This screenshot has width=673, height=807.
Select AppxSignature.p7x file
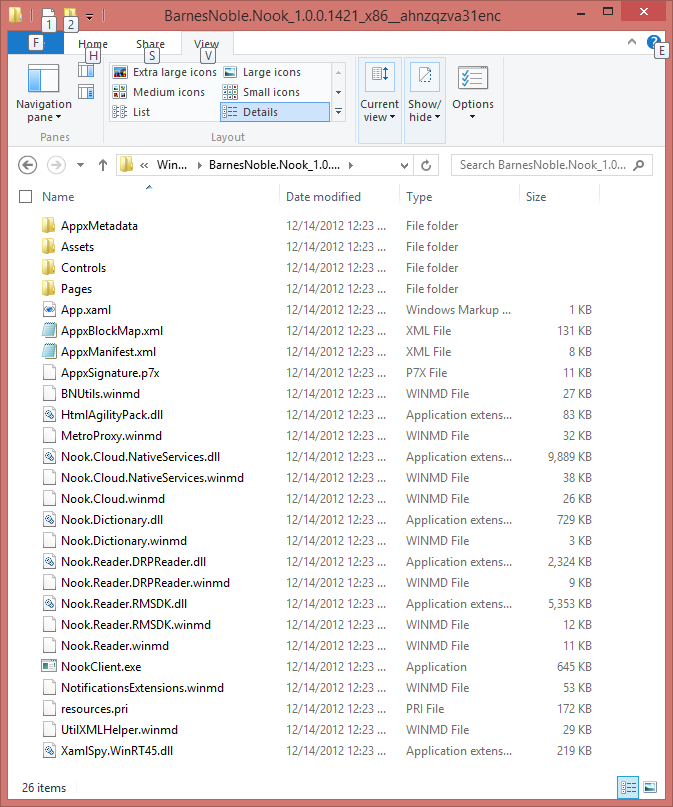[110, 373]
